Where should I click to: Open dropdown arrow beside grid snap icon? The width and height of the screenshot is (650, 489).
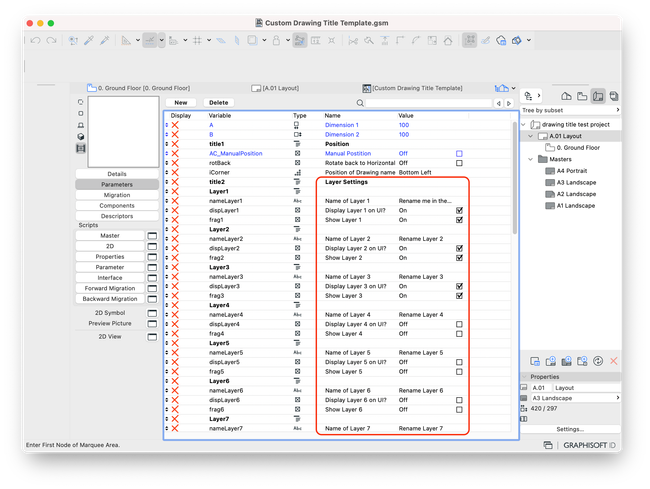(x=209, y=40)
